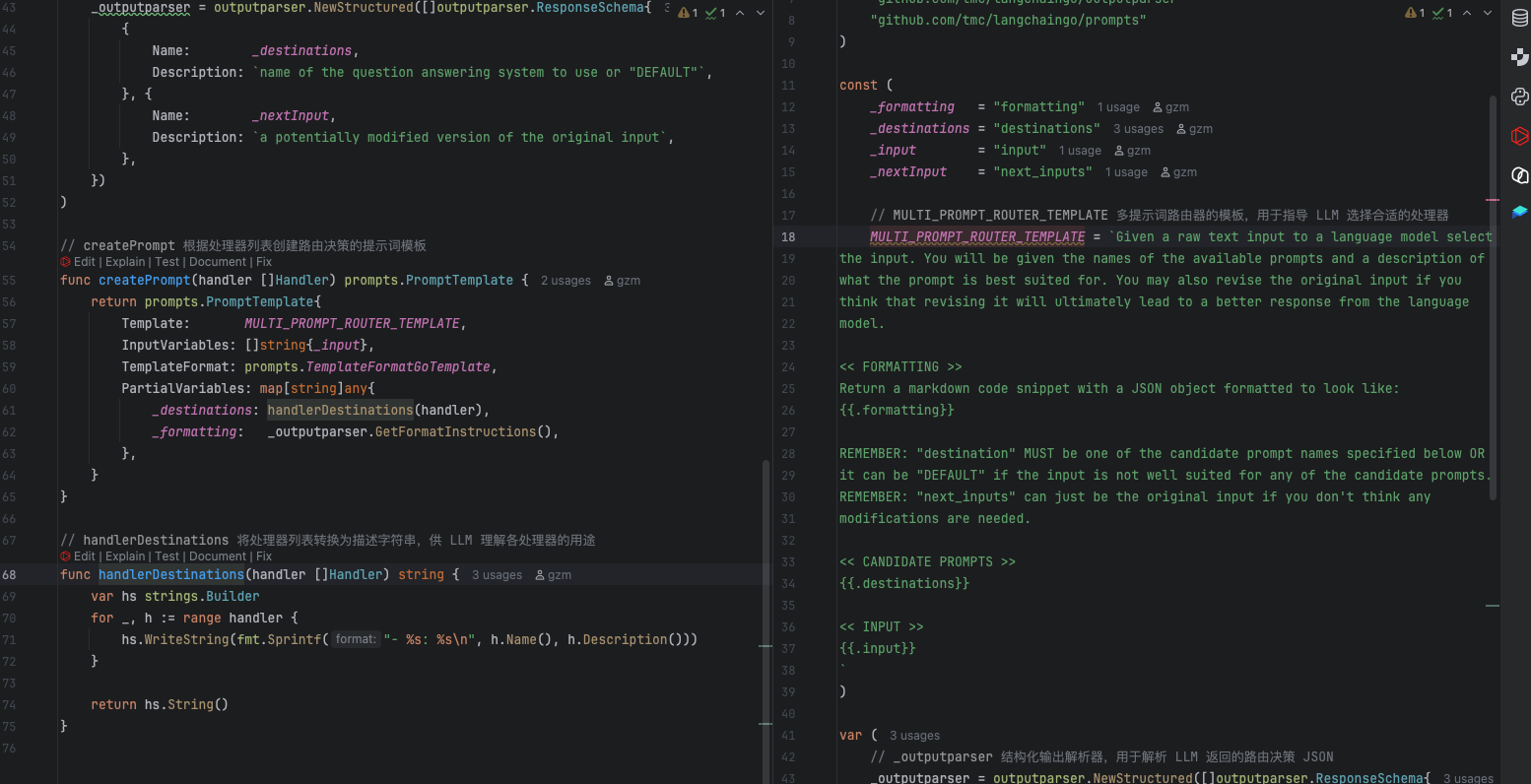Screen dimensions: 1531x784
Task: Go to previous highlighted problem in right editor
Action: (1467, 13)
